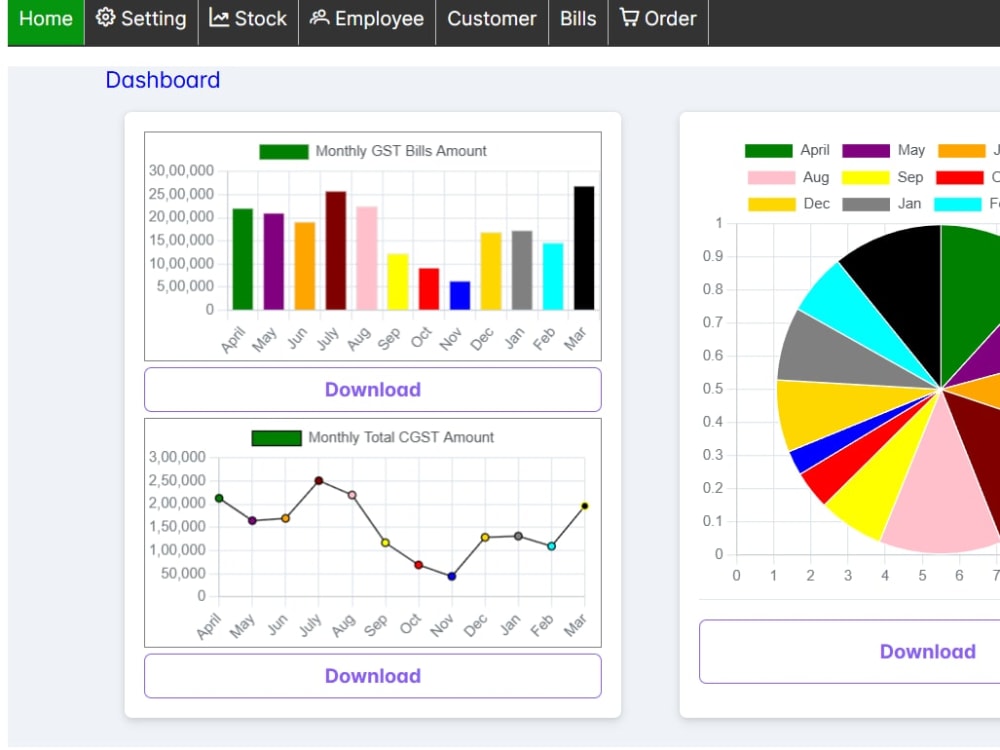Click the people icon beside Employee

[x=320, y=18]
